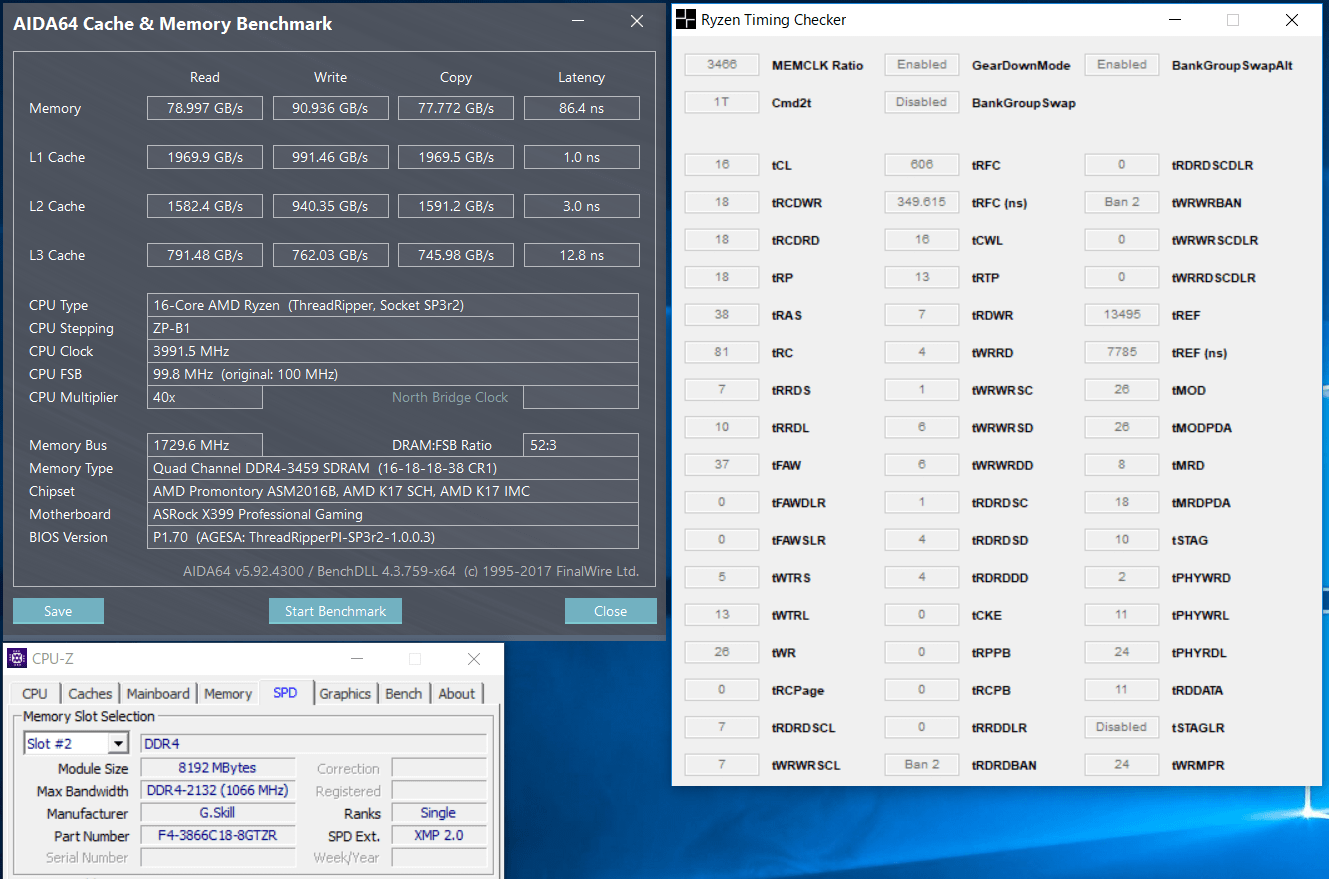Click Save in AIDA64 benchmark window
Image resolution: width=1329 pixels, height=879 pixels.
tap(58, 611)
